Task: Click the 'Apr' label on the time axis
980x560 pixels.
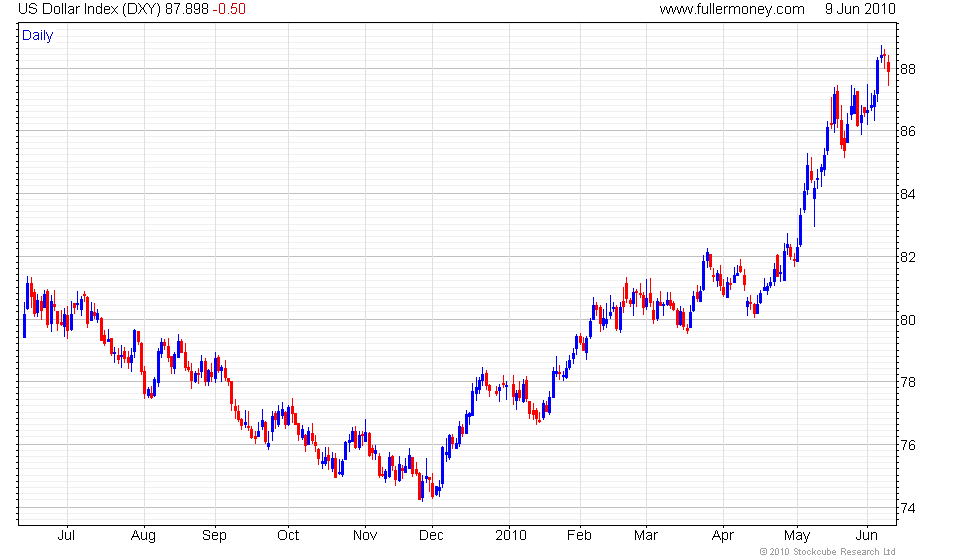Action: click(x=722, y=536)
